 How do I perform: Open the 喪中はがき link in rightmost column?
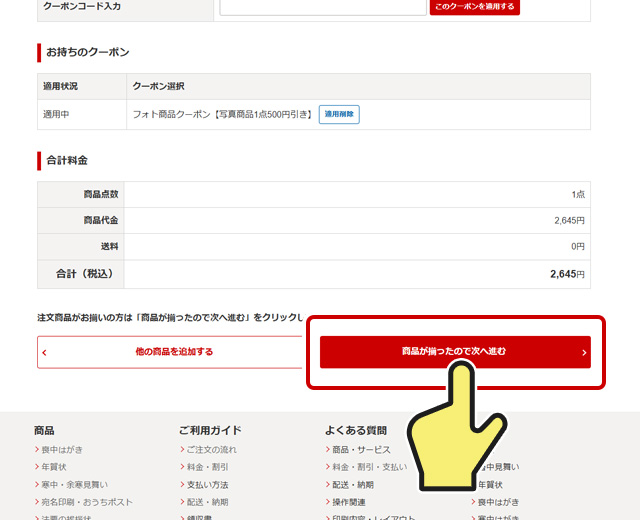(498, 502)
